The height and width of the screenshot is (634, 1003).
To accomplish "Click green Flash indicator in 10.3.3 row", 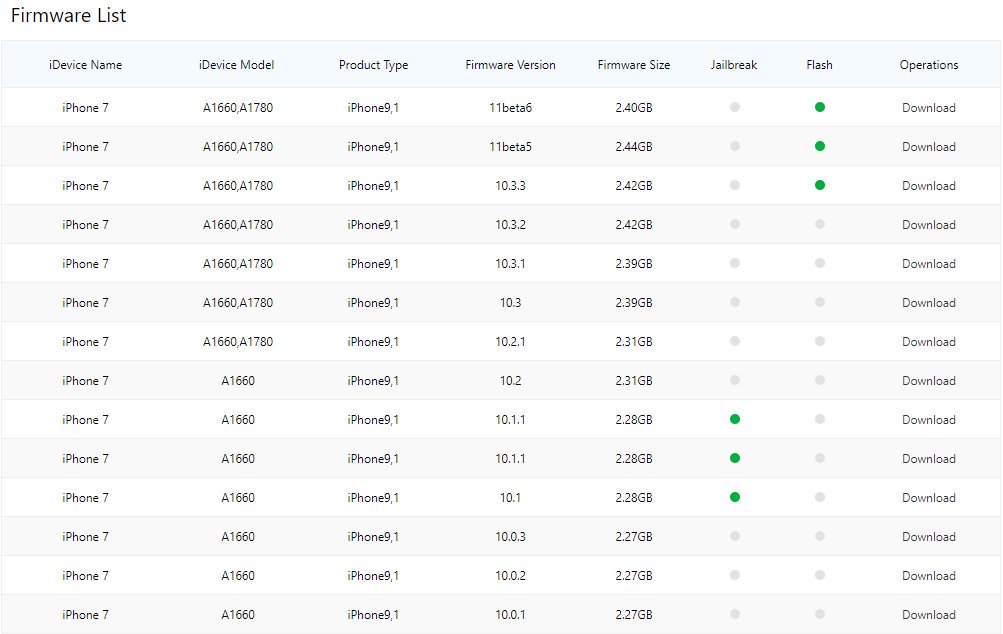I will pyautogui.click(x=820, y=185).
